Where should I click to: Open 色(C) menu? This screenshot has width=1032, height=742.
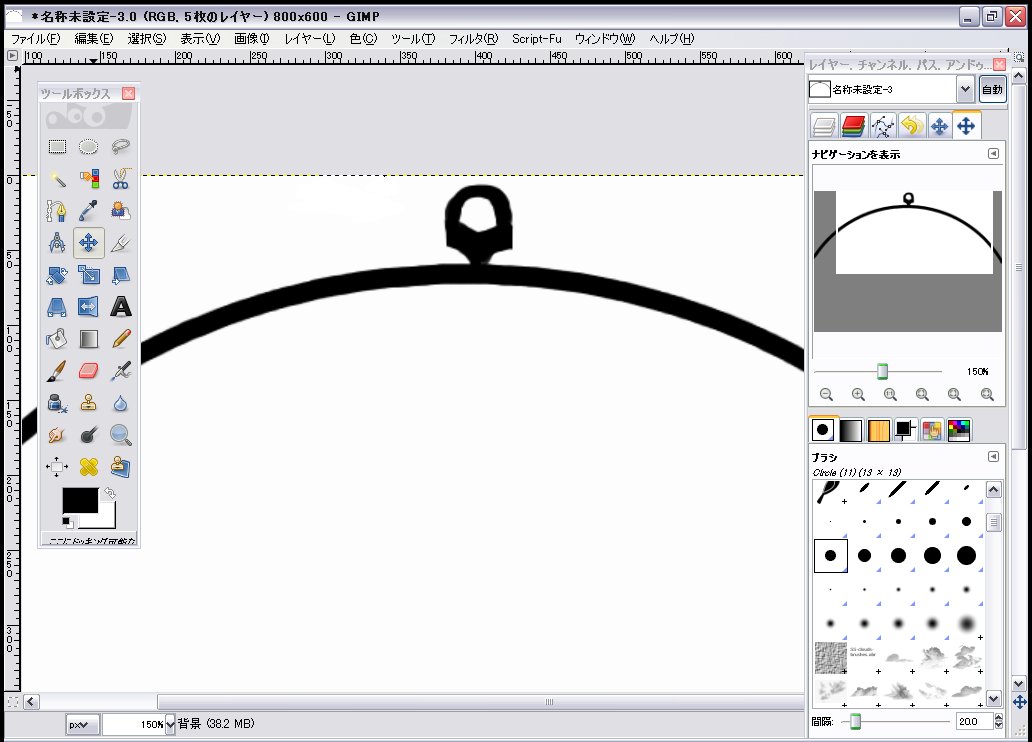(363, 39)
